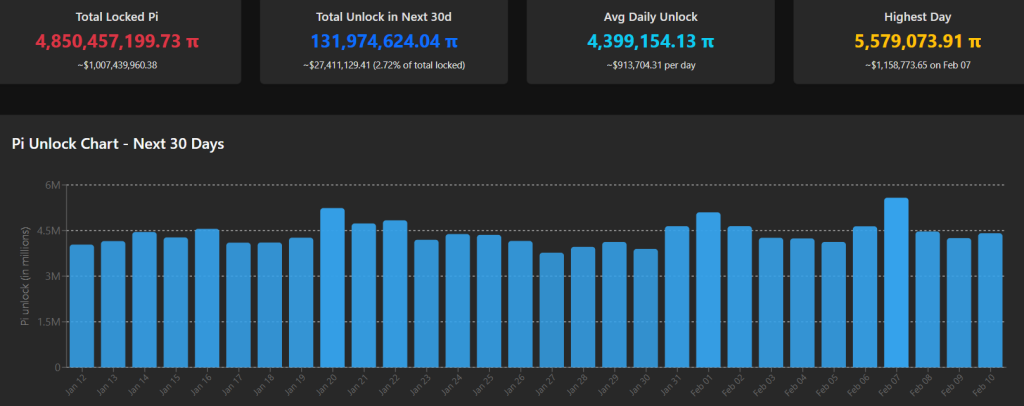Select the shortest bar at Jan 27
1024x406 pixels.
pyautogui.click(x=551, y=311)
